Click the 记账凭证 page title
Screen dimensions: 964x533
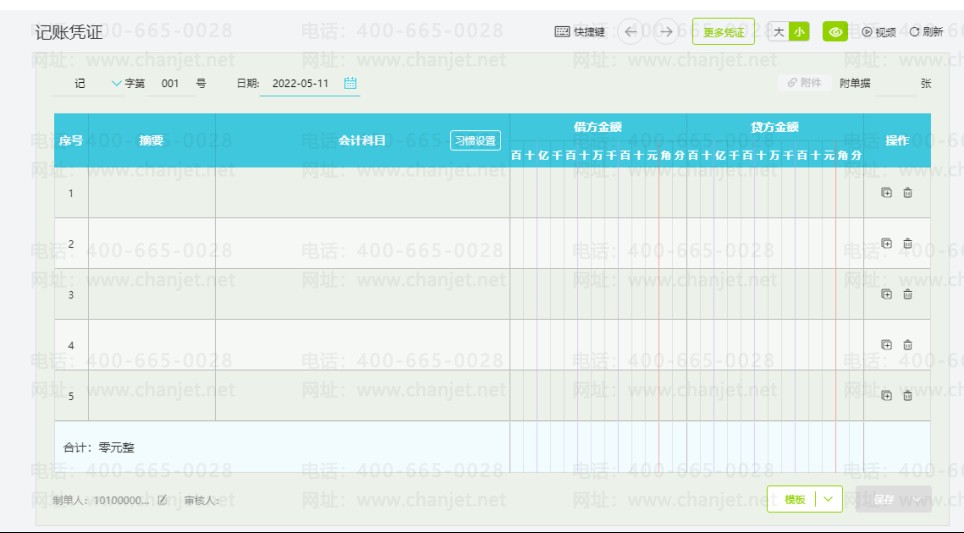pos(68,32)
